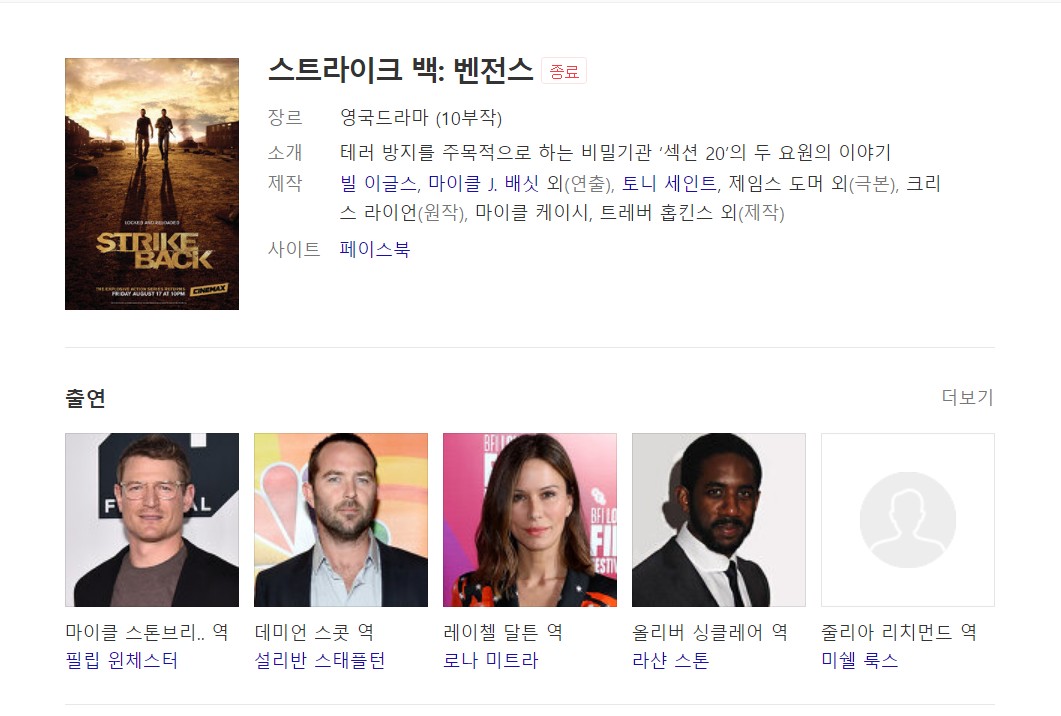Click role label 데미언 스콧 역
Viewport: 1061px width, 716px height.
[314, 632]
